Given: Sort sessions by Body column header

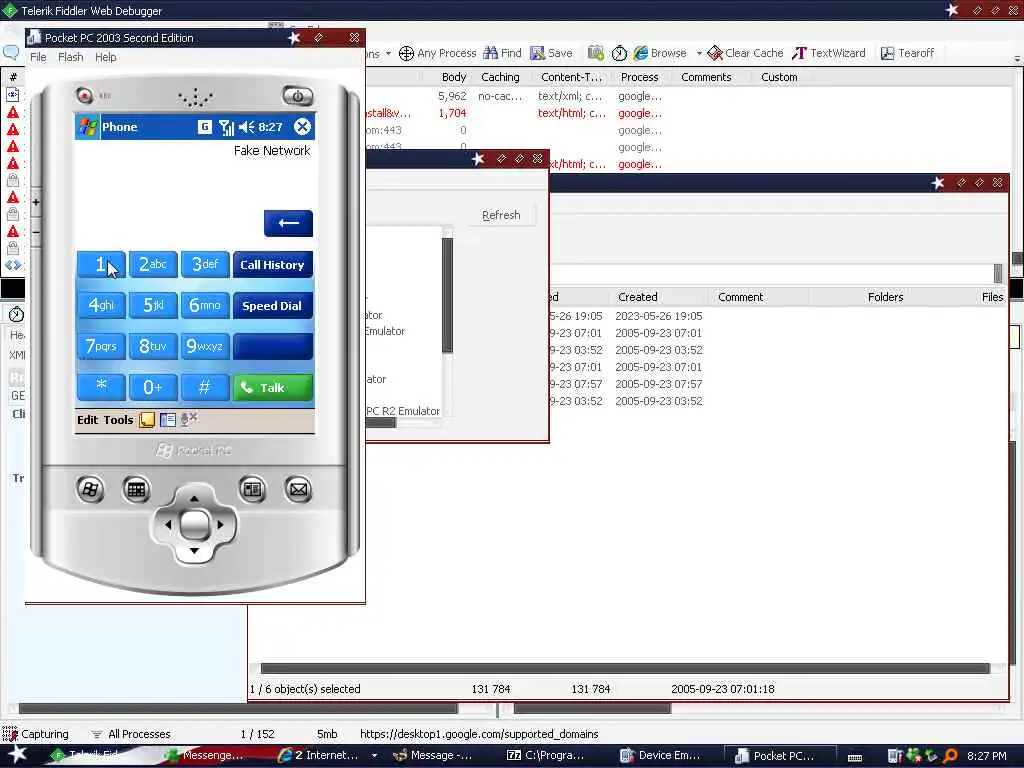Looking at the screenshot, I should 454,77.
